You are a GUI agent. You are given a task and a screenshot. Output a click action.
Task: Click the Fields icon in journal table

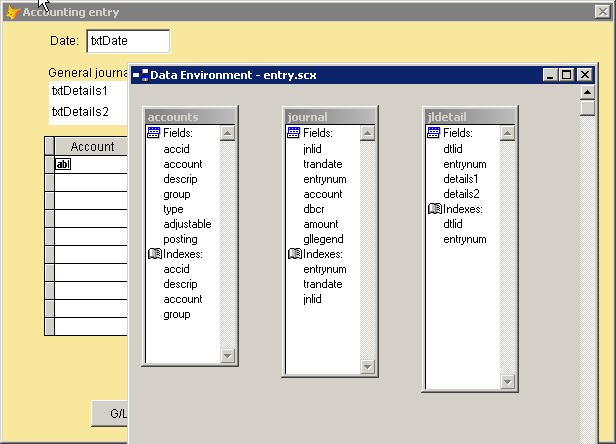(294, 133)
